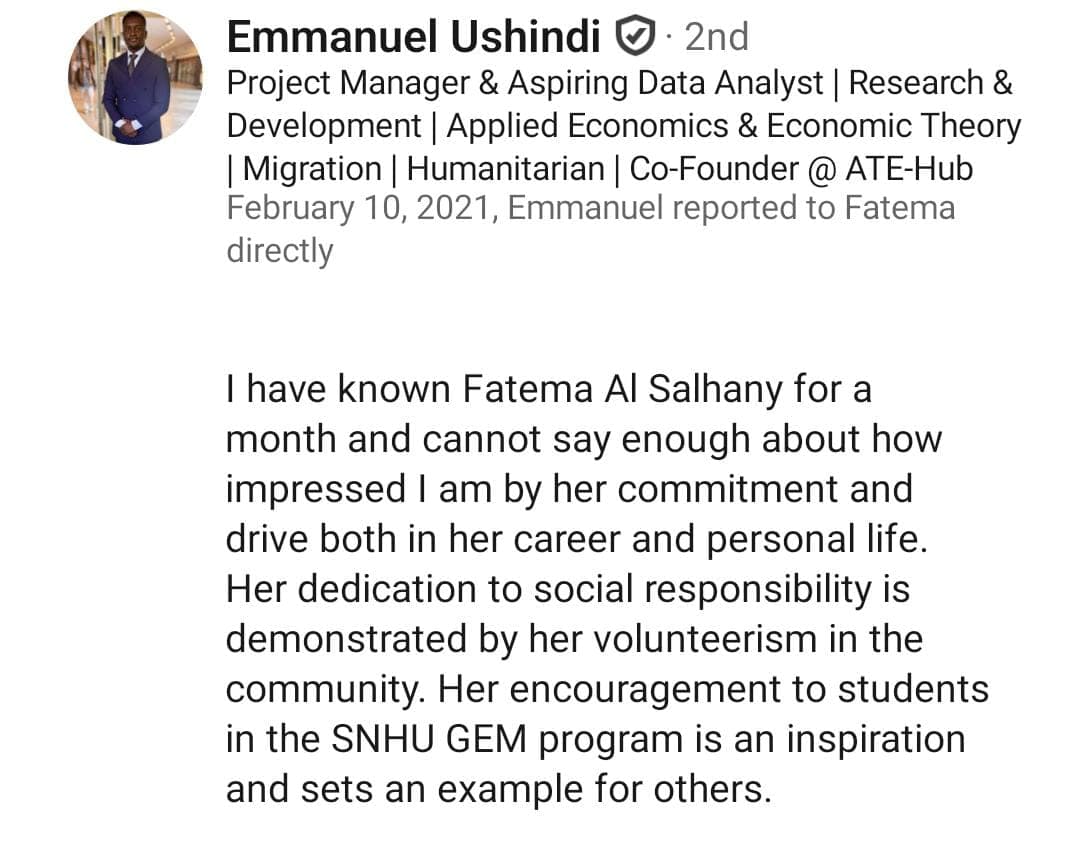The width and height of the screenshot is (1080, 851).
Task: Click the name Emmanuel Ushindi
Action: pyautogui.click(x=414, y=38)
